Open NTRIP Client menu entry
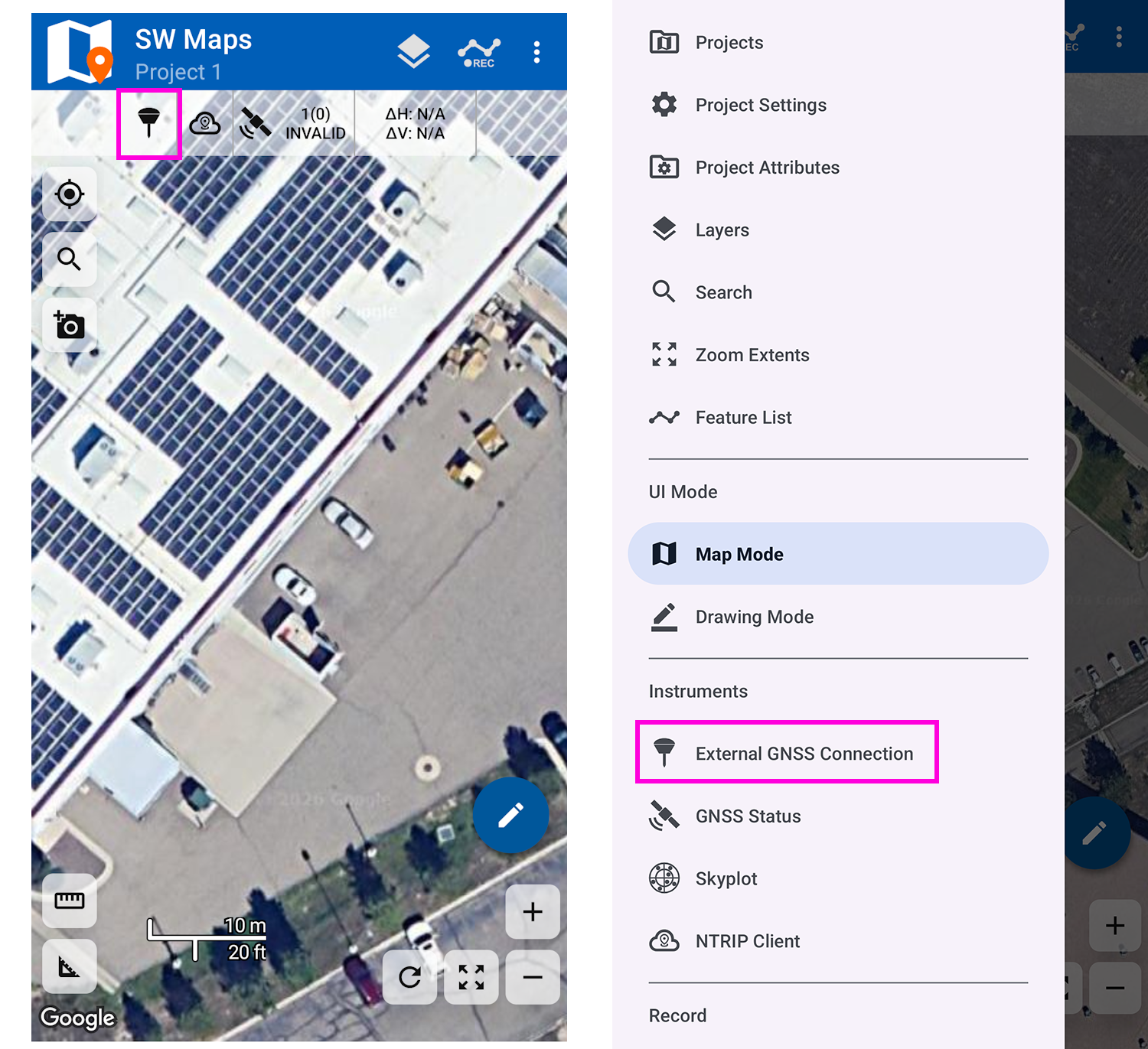1148x1049 pixels. (x=838, y=941)
